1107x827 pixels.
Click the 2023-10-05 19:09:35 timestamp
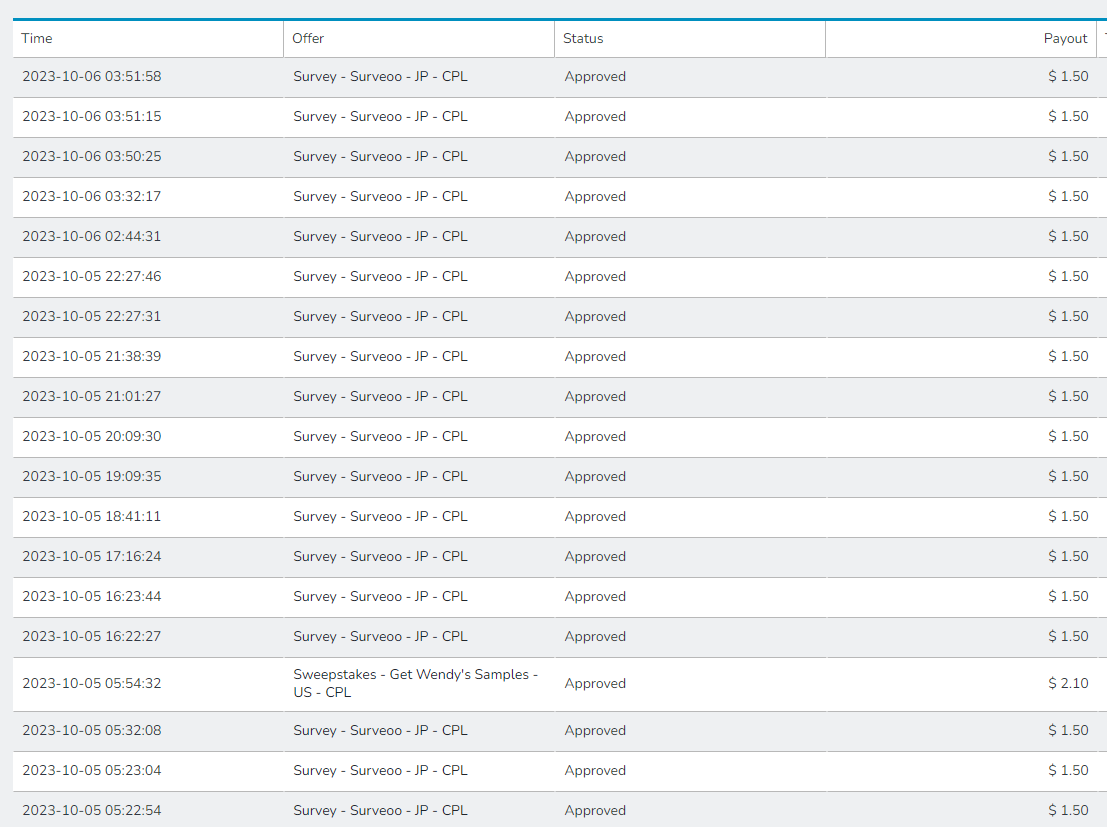tap(92, 477)
